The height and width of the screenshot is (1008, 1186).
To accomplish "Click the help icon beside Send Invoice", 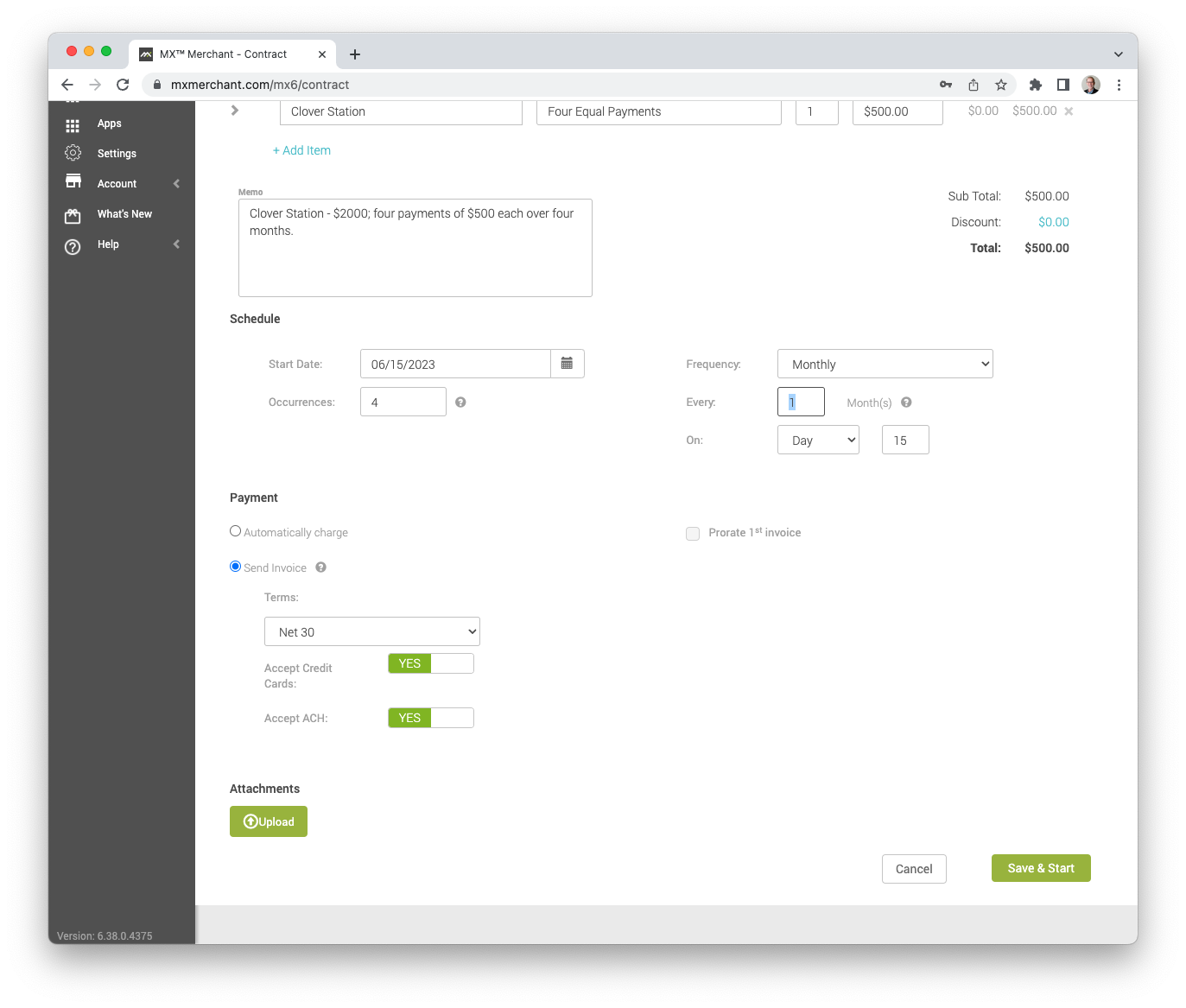I will point(320,567).
